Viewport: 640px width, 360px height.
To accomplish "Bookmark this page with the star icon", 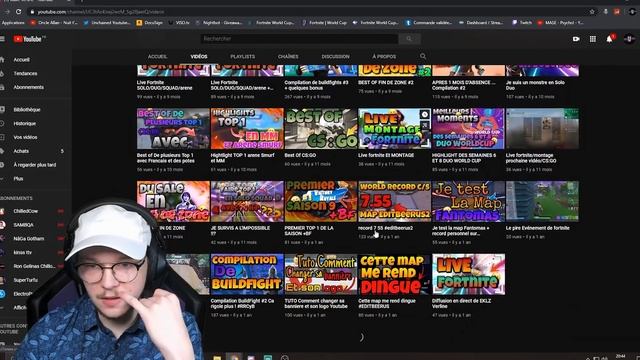I will (x=592, y=12).
